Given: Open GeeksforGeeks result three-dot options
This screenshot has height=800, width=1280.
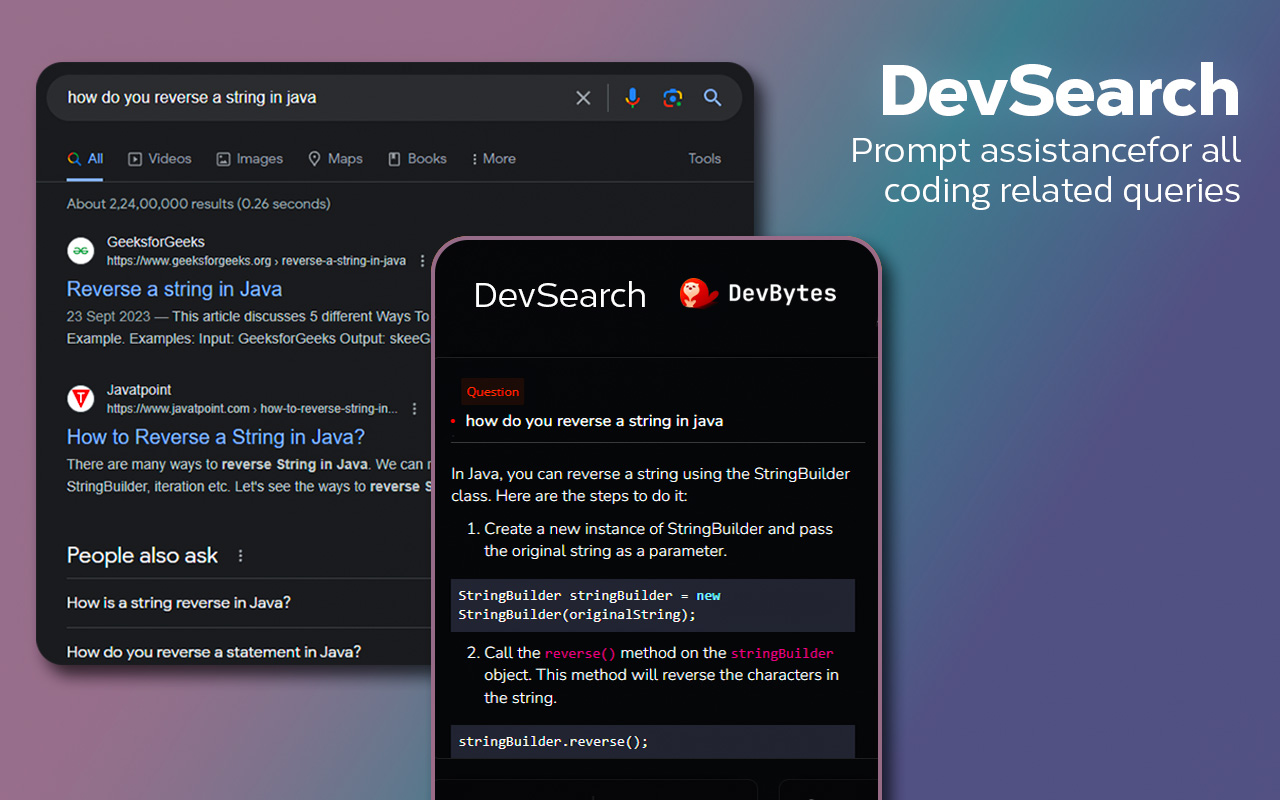Looking at the screenshot, I should coord(422,261).
